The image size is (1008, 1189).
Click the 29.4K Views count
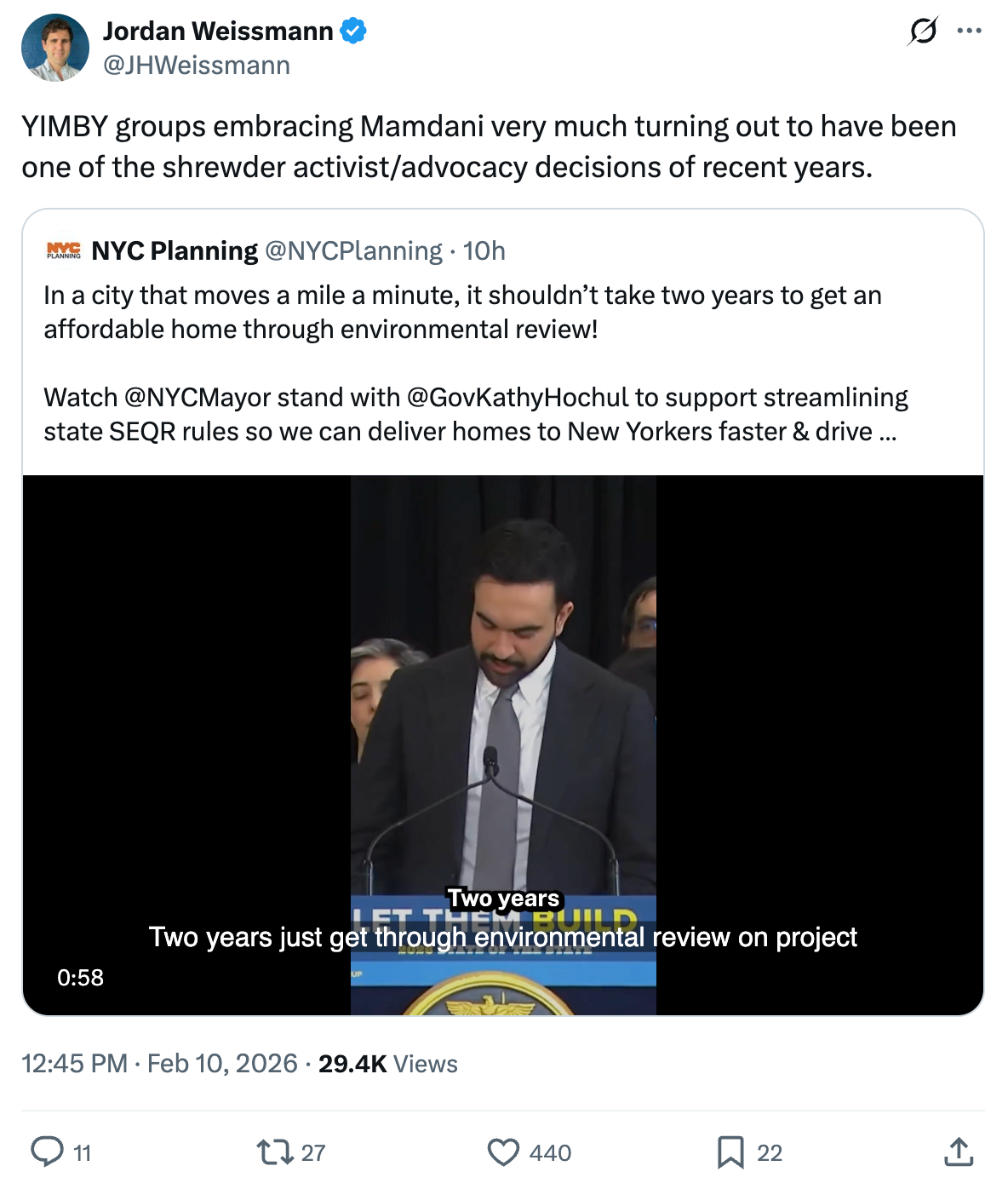[388, 1064]
